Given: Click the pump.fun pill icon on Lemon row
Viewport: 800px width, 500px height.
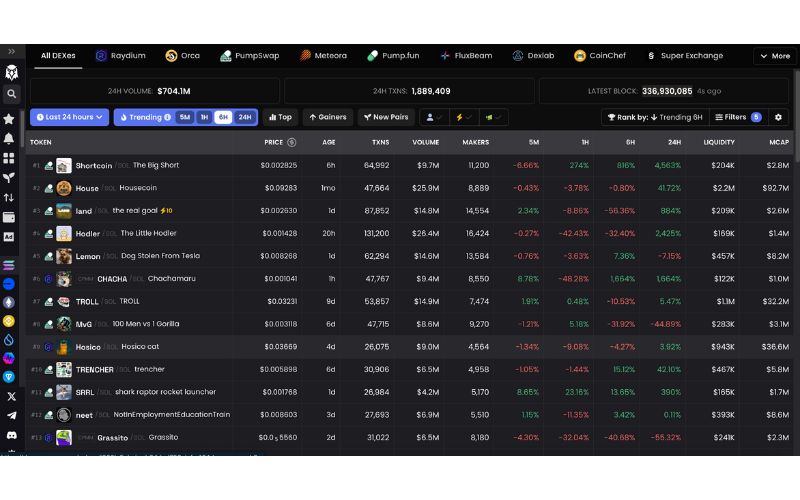Looking at the screenshot, I should (x=48, y=256).
